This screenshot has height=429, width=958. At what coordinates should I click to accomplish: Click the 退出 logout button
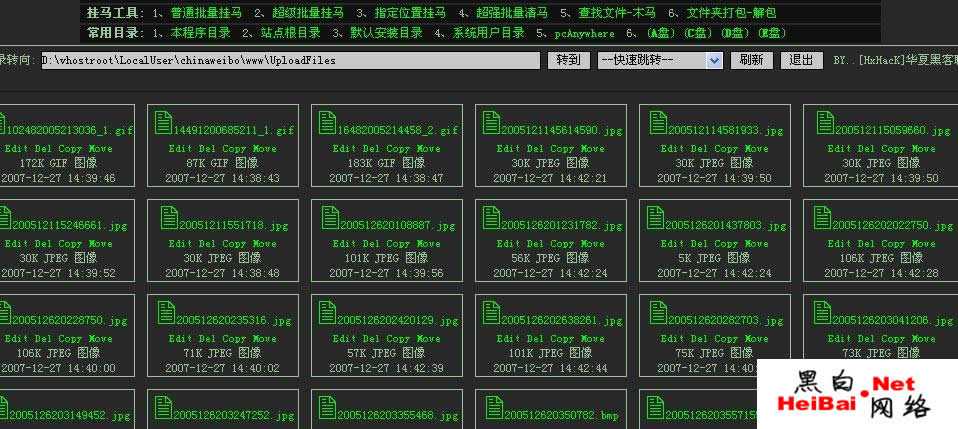pyautogui.click(x=802, y=60)
